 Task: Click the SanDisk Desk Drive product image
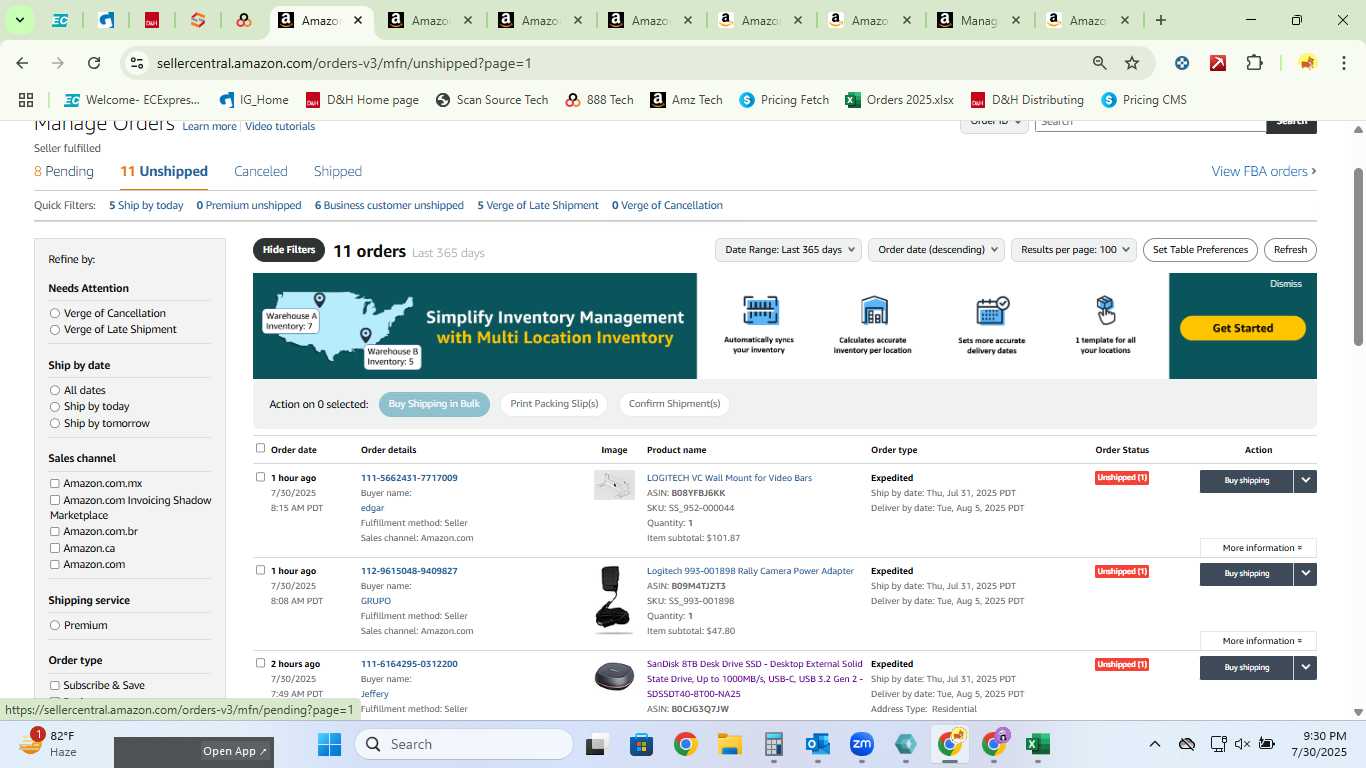(614, 677)
